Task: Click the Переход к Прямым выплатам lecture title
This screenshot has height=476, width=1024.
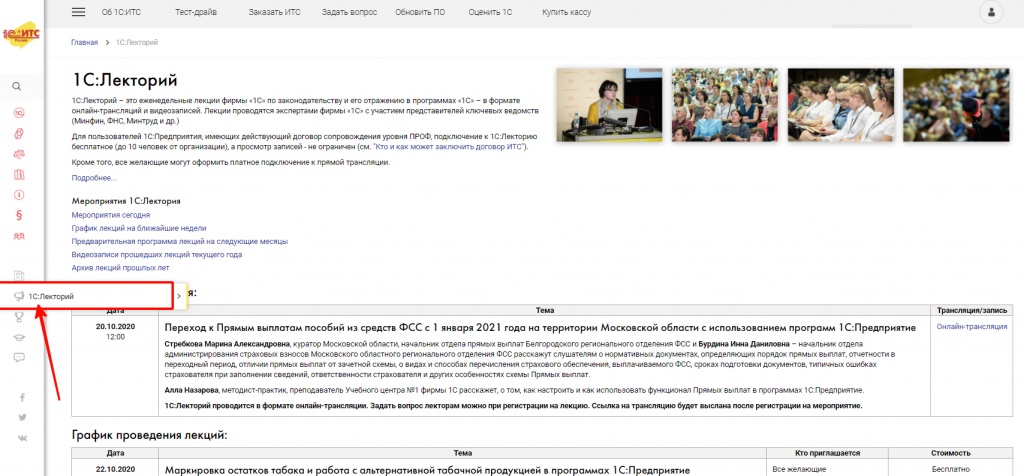Action: point(540,327)
